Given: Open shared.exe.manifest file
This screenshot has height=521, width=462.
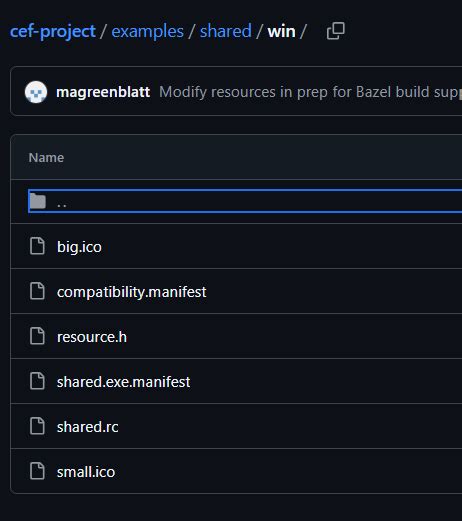Looking at the screenshot, I should tap(124, 382).
